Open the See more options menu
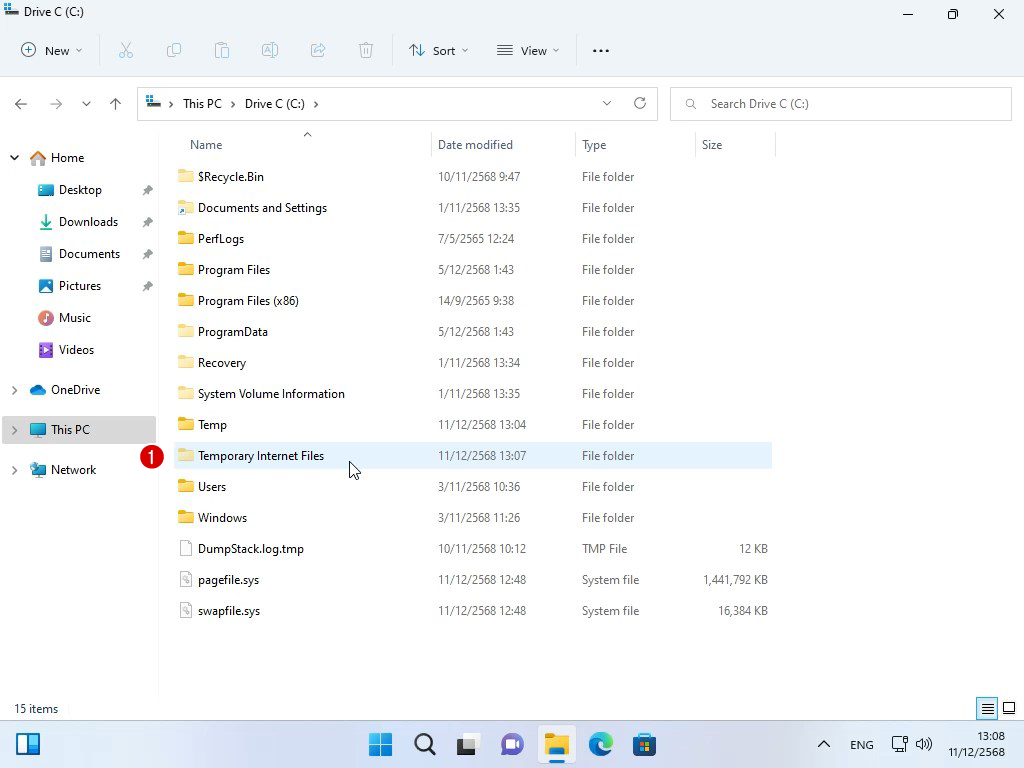1024x768 pixels. click(x=600, y=51)
